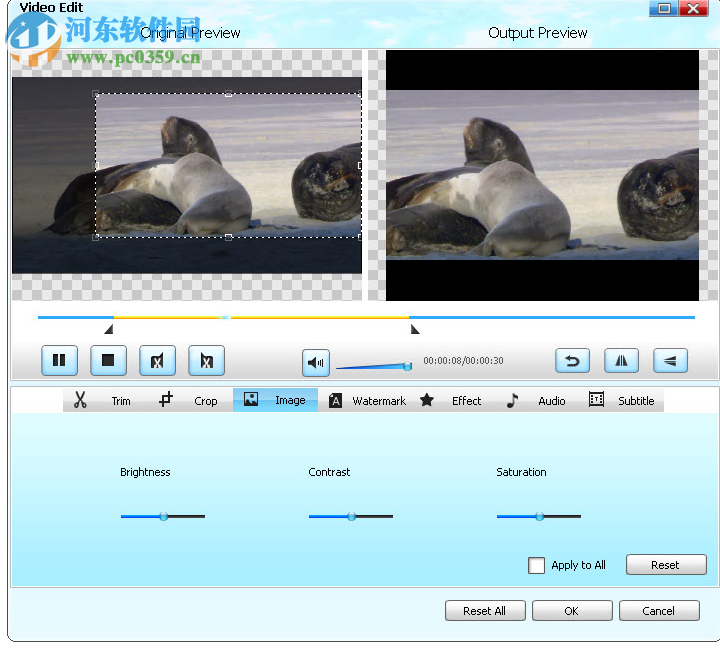Click the Effect star icon
This screenshot has width=720, height=648.
(x=427, y=400)
